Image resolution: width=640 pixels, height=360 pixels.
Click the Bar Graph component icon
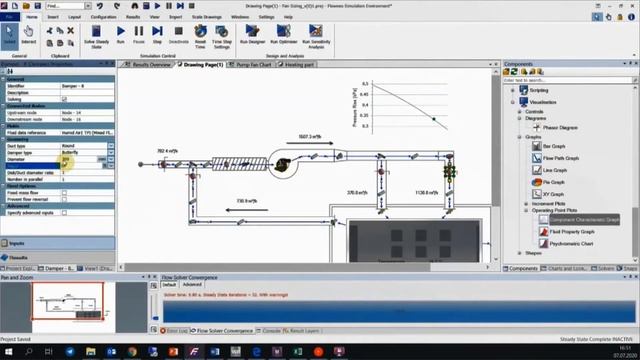click(x=537, y=146)
